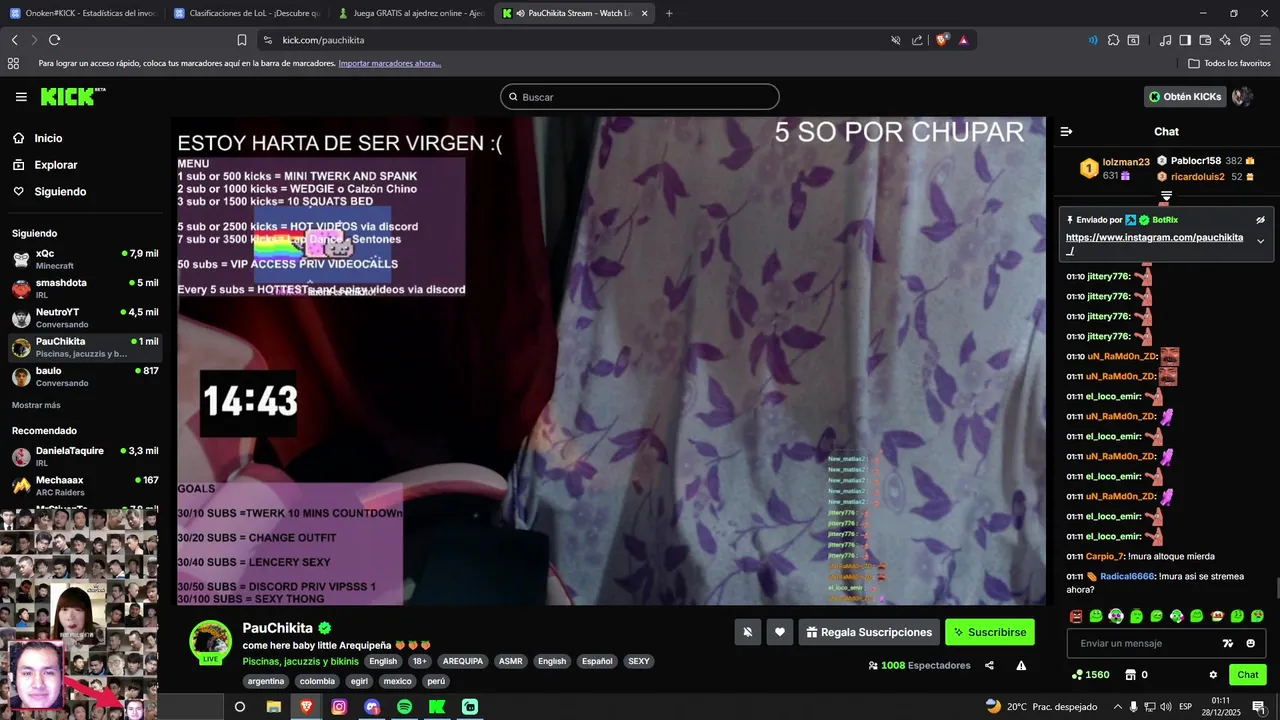Switch to the ajedrez online tab

[x=411, y=13]
